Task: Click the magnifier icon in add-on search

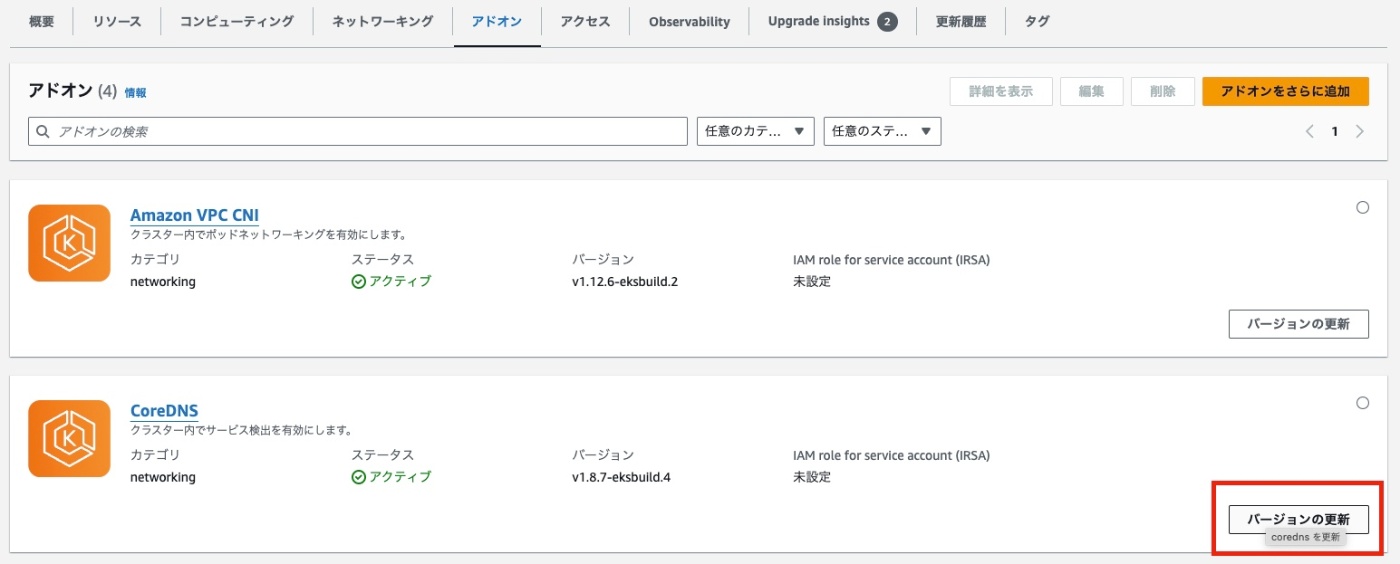Action: point(43,131)
